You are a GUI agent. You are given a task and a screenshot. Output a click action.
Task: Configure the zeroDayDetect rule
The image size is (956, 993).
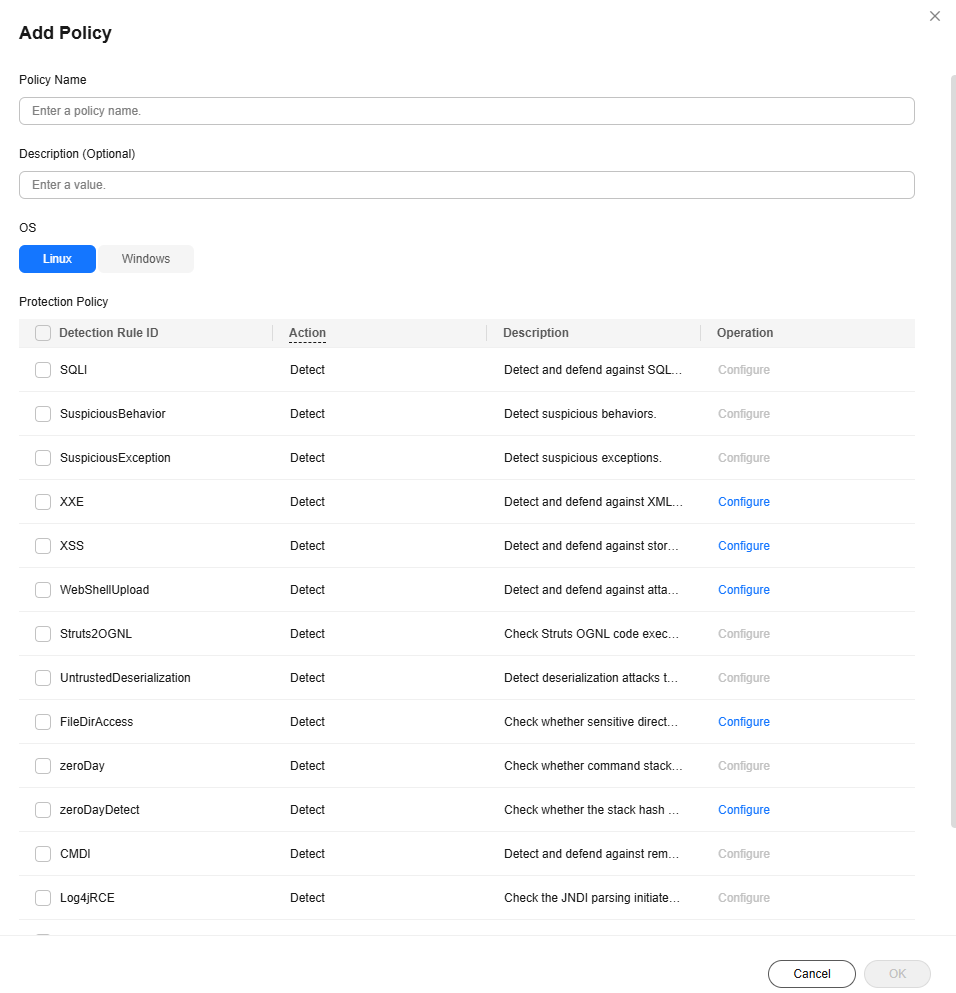coord(744,810)
